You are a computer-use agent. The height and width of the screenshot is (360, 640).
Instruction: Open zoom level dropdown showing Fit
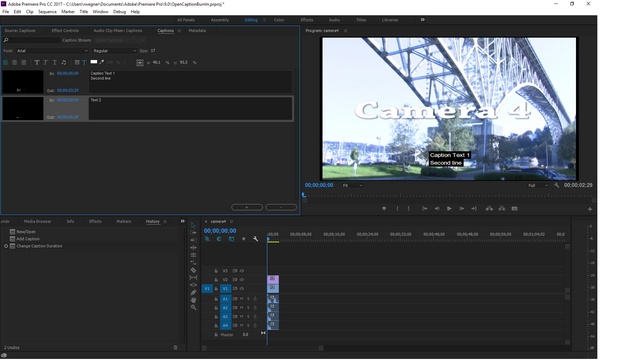pos(353,185)
